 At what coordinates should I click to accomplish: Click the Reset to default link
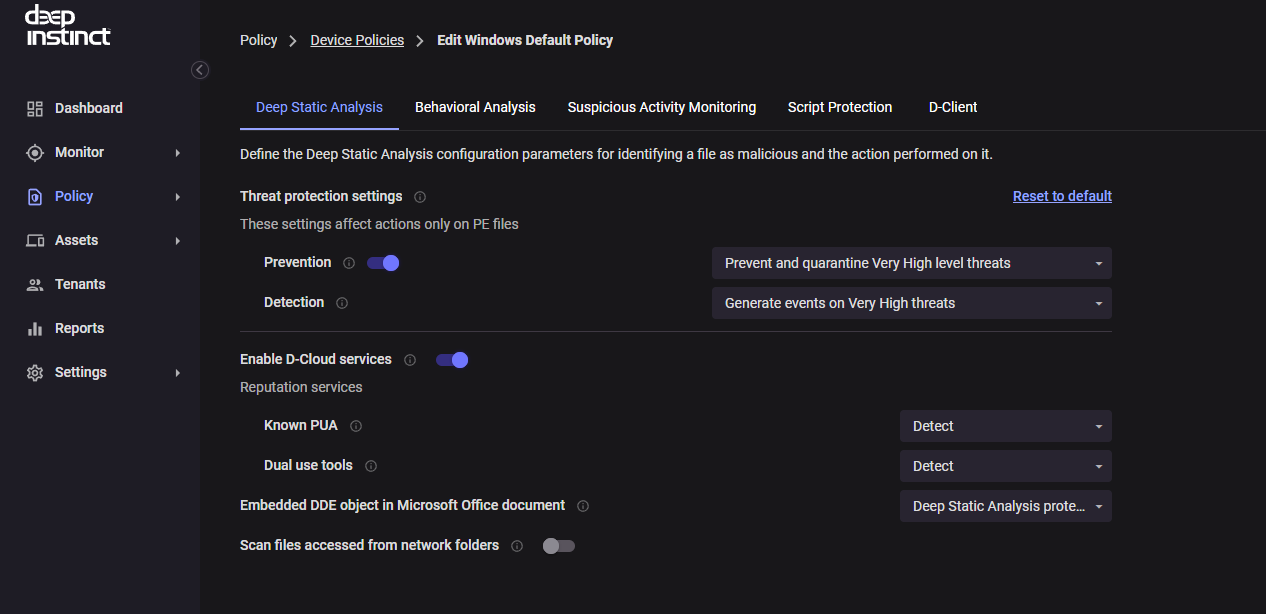(1062, 196)
